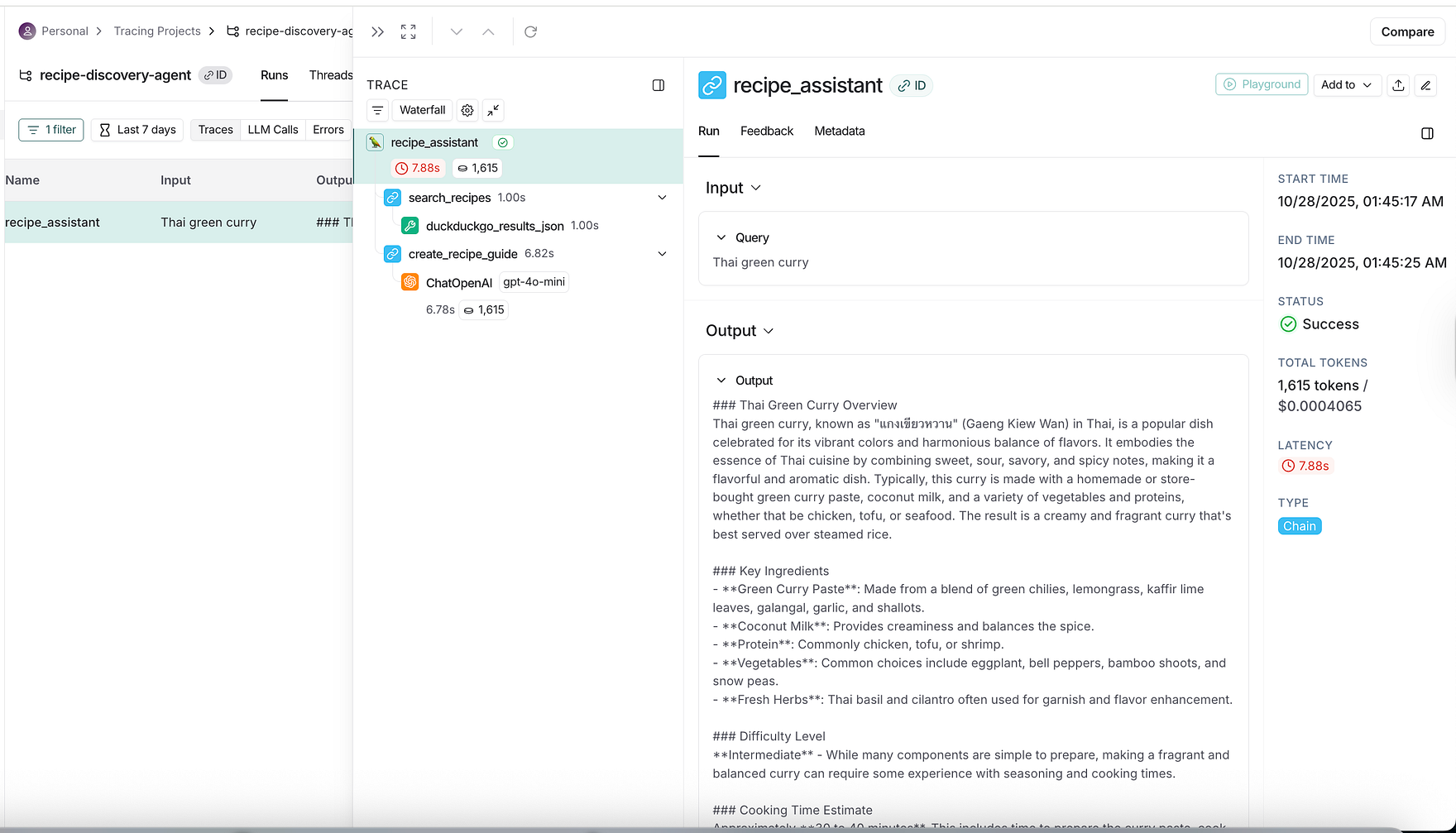Click the fullscreen expand icon
This screenshot has width=1456, height=833.
[x=408, y=31]
